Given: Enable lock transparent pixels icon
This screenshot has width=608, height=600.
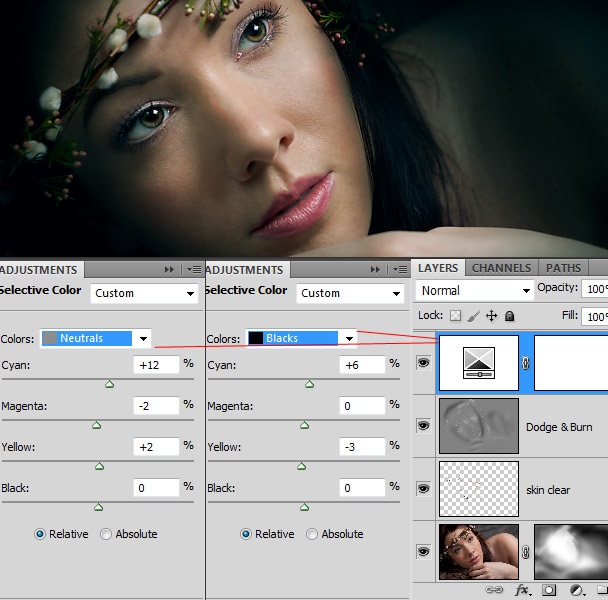Looking at the screenshot, I should click(456, 316).
